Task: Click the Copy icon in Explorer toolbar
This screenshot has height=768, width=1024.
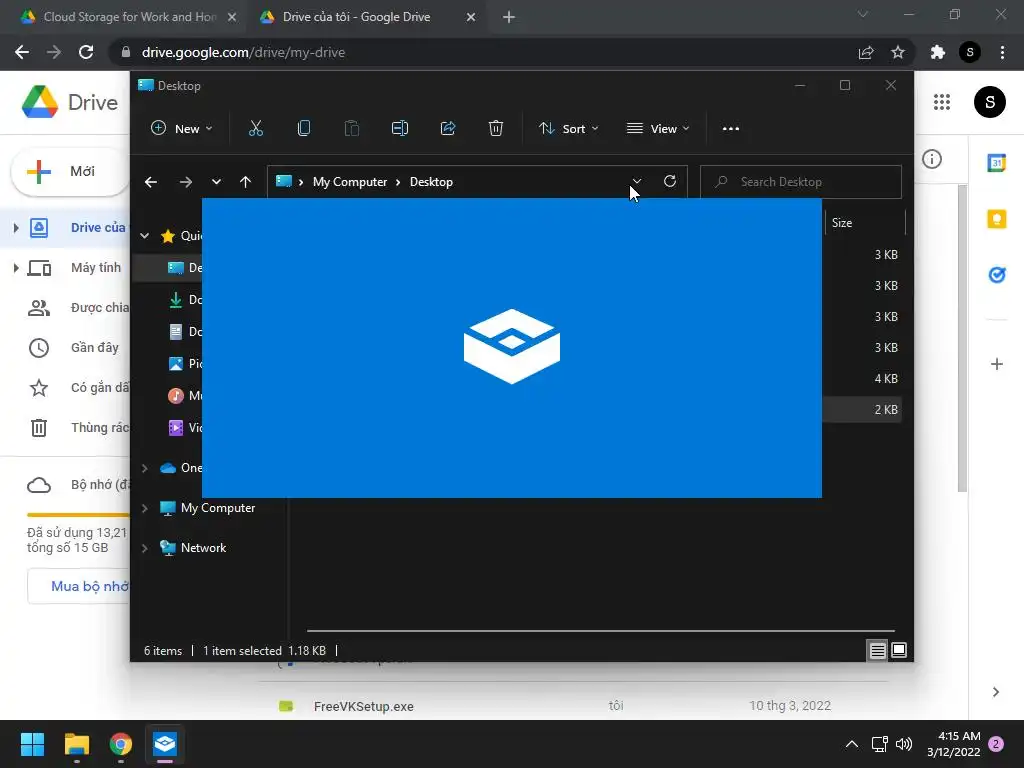Action: pos(304,128)
